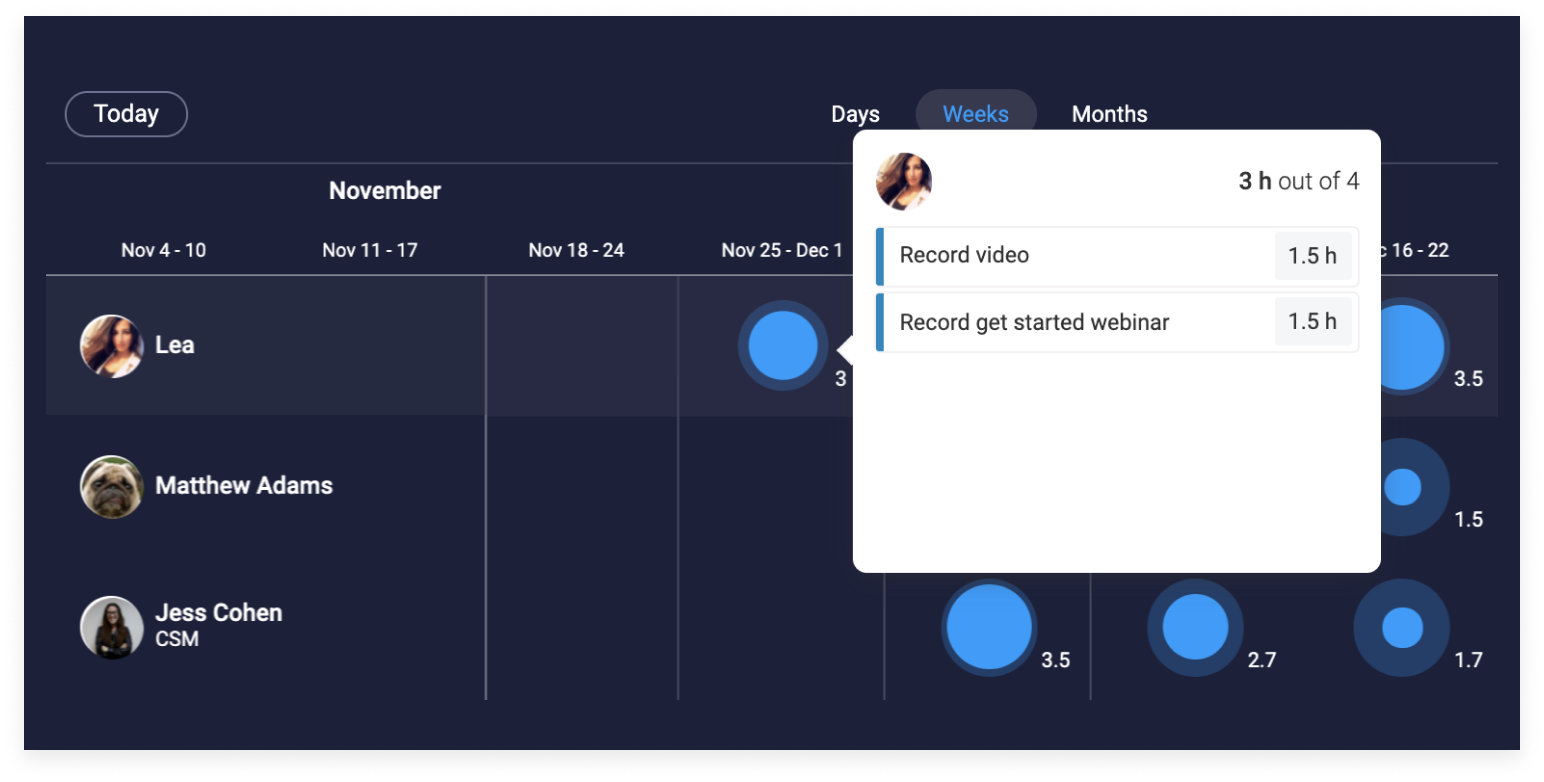Click the '3 h out of 4' summary
The height and width of the screenshot is (782, 1544).
coord(1299,182)
